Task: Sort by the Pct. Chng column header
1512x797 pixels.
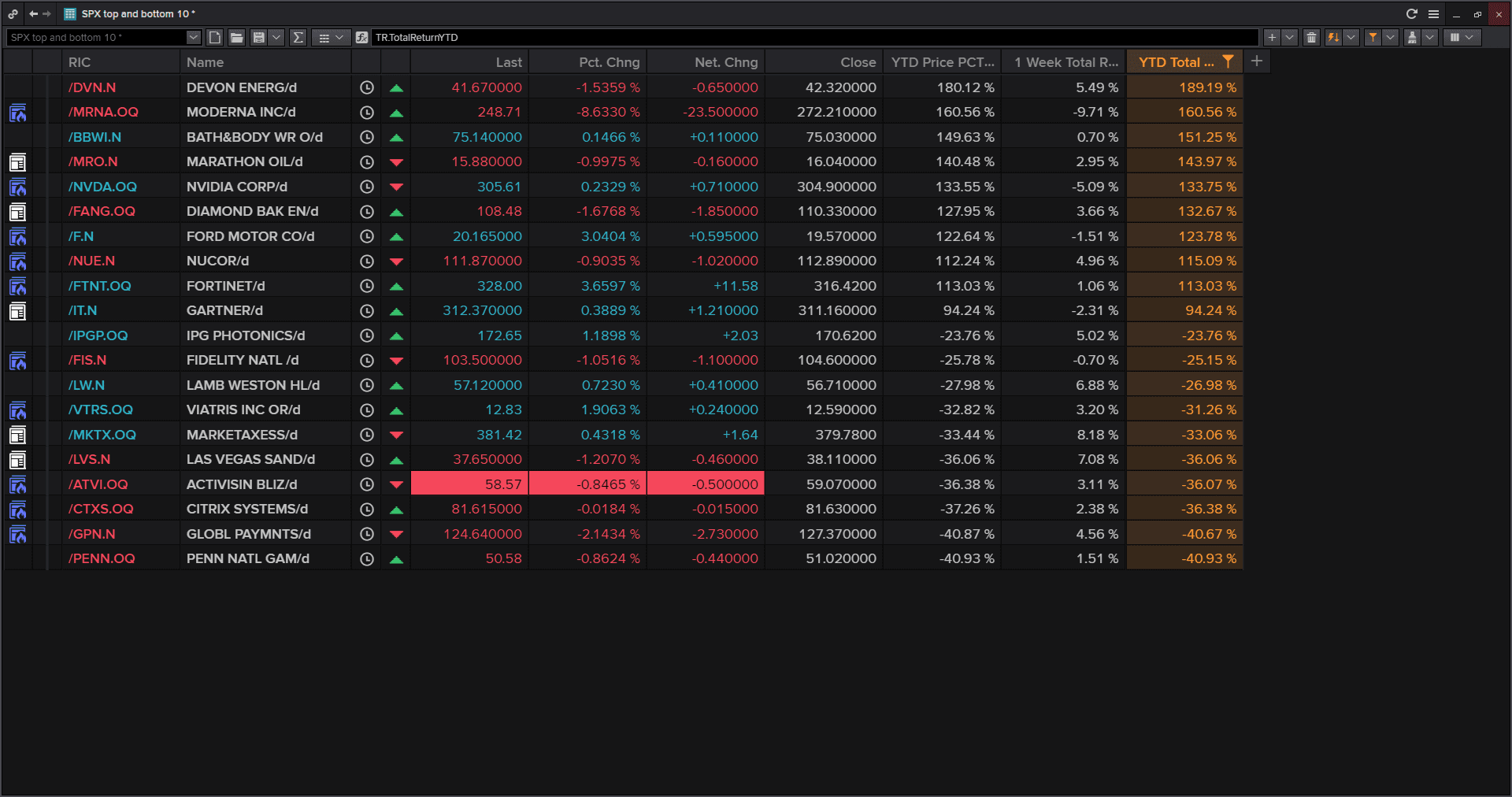Action: (x=587, y=62)
